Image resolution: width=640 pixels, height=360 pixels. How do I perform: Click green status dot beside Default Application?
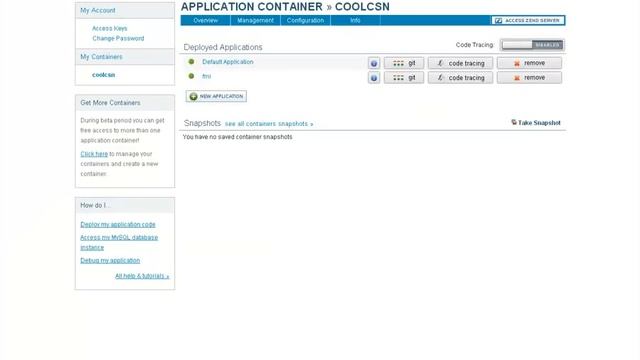(191, 62)
